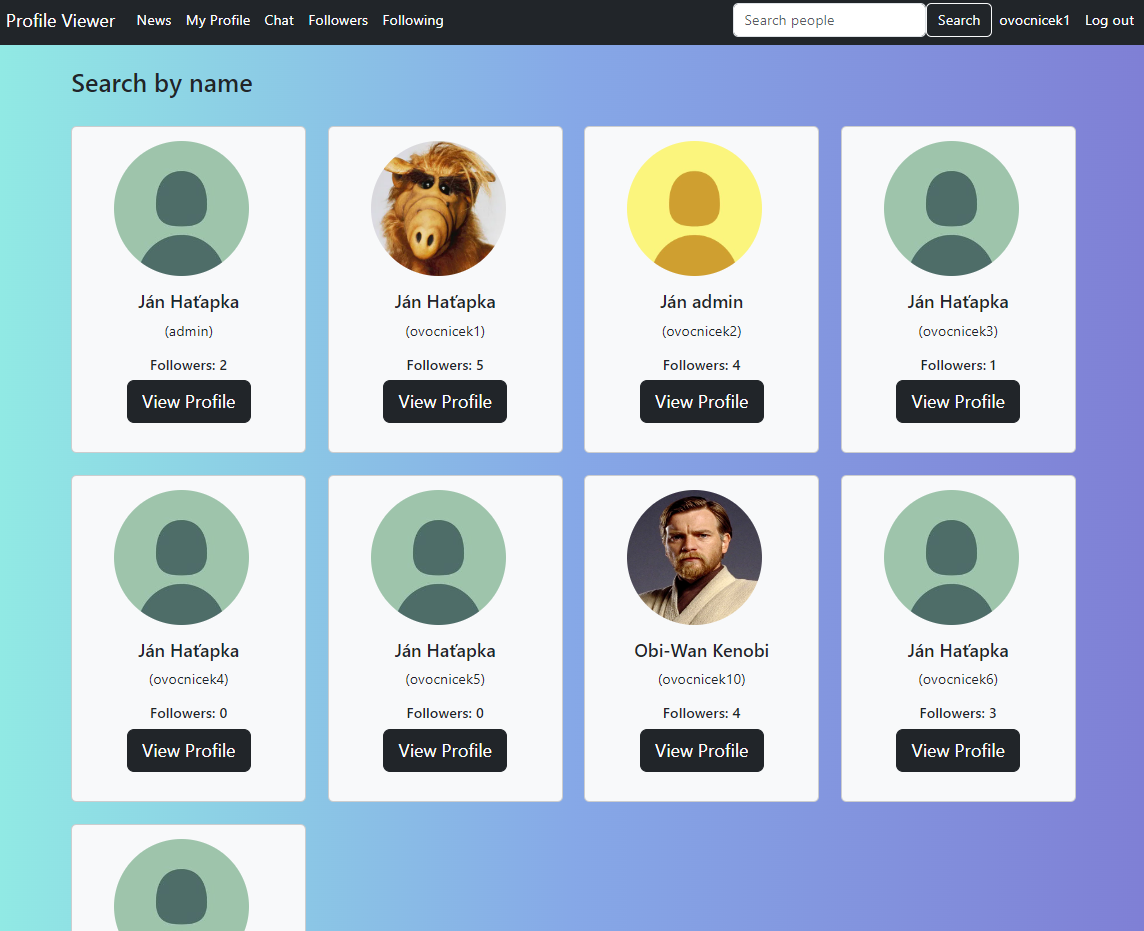Focus the Search people input field
Screen dimensions: 1144x931
pos(829,20)
